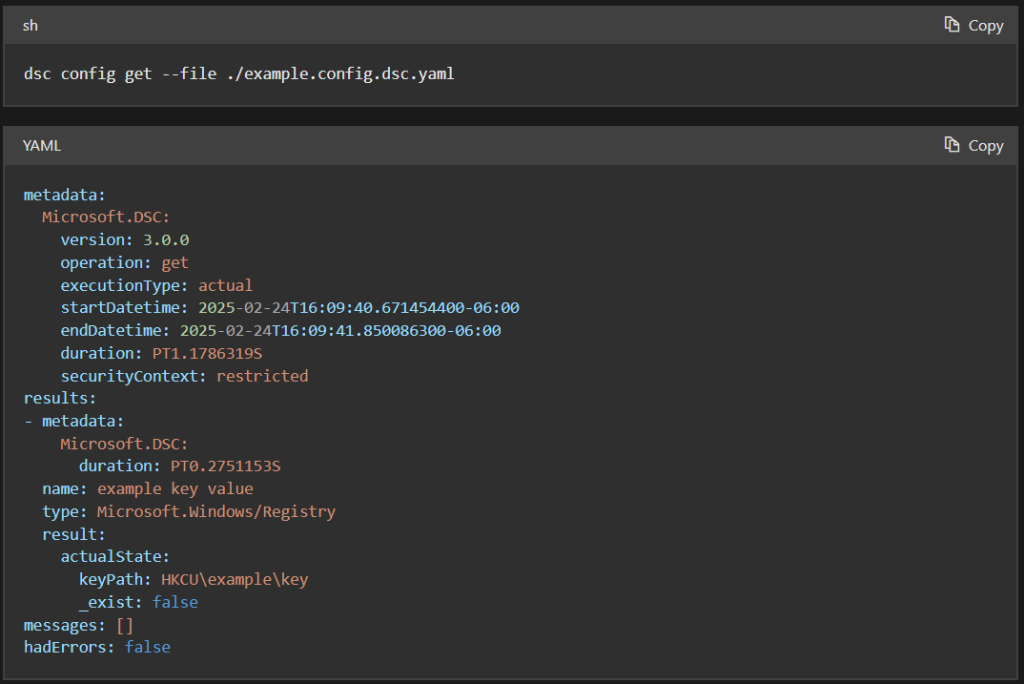
Task: Click 'messages: []' line
Action: pos(78,625)
